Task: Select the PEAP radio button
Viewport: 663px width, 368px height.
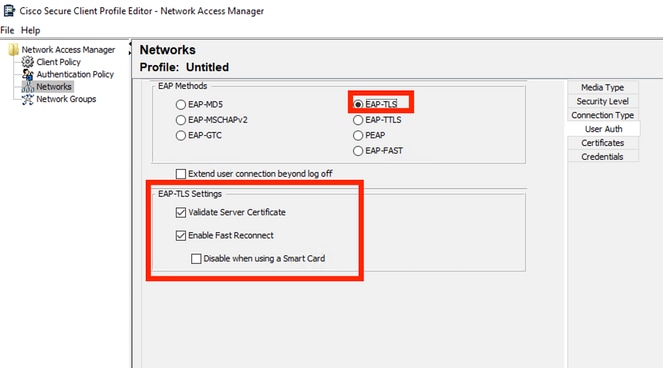Action: coord(358,135)
